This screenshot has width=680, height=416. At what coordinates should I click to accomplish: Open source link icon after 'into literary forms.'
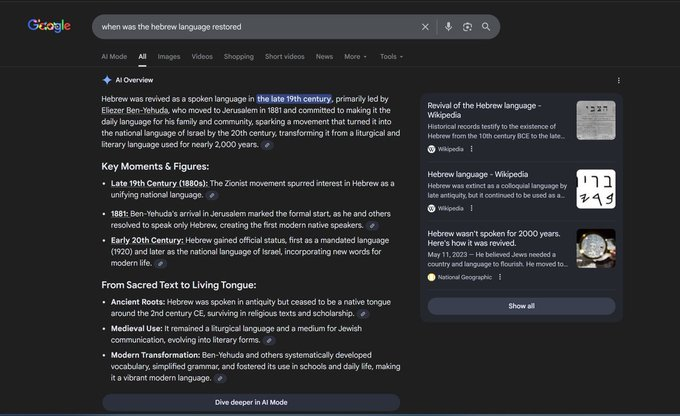(x=268, y=341)
